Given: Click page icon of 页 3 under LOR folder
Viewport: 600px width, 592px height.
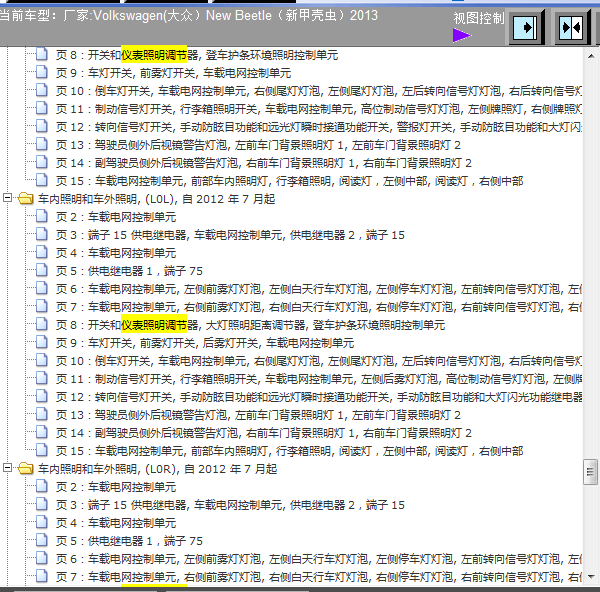Looking at the screenshot, I should coord(42,504).
